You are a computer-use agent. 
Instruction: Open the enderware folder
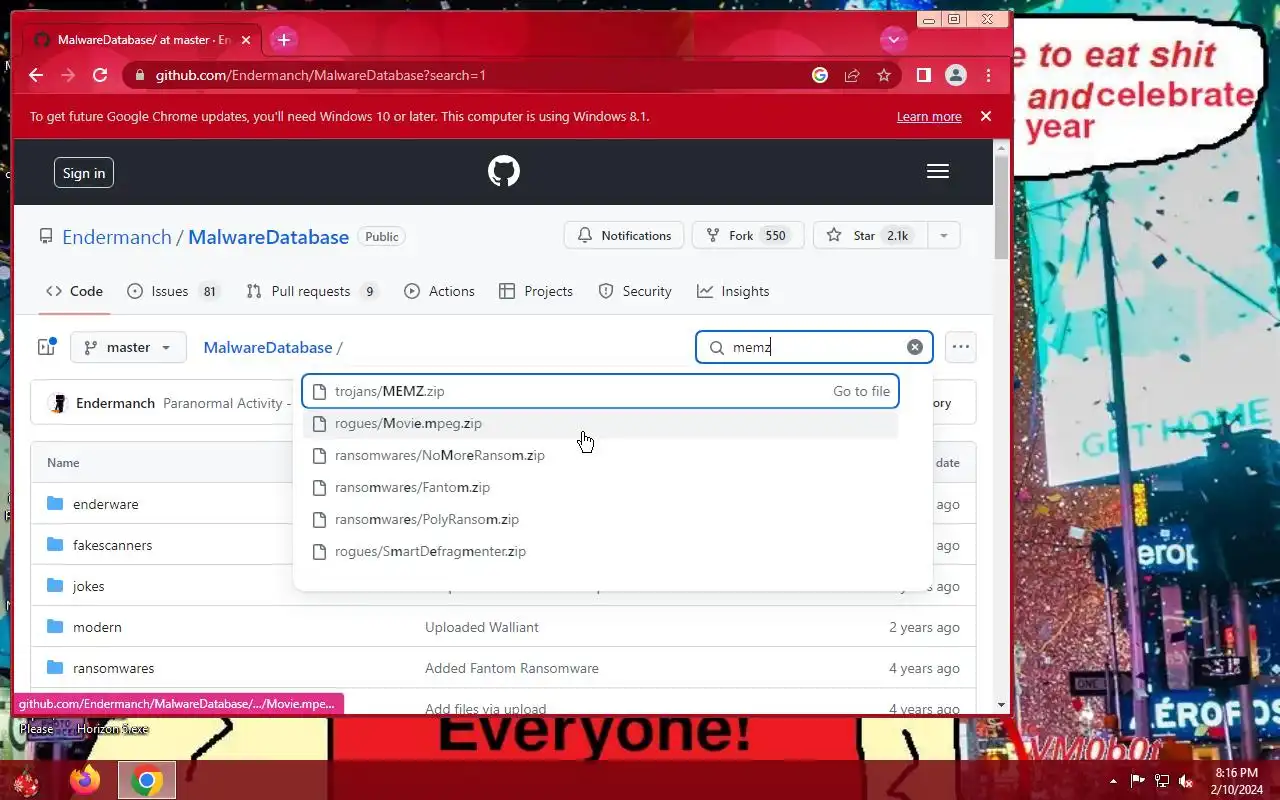tap(105, 504)
